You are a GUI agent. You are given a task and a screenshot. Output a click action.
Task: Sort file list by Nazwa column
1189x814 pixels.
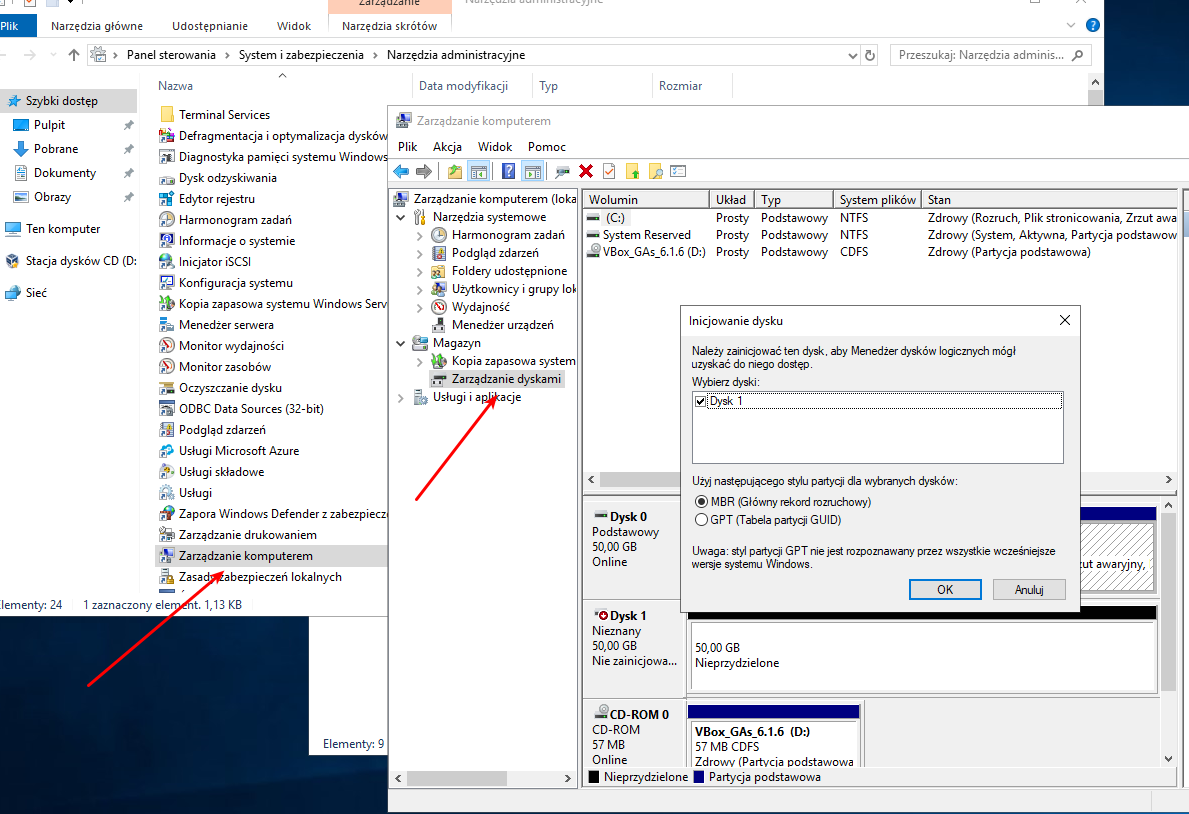coord(175,86)
